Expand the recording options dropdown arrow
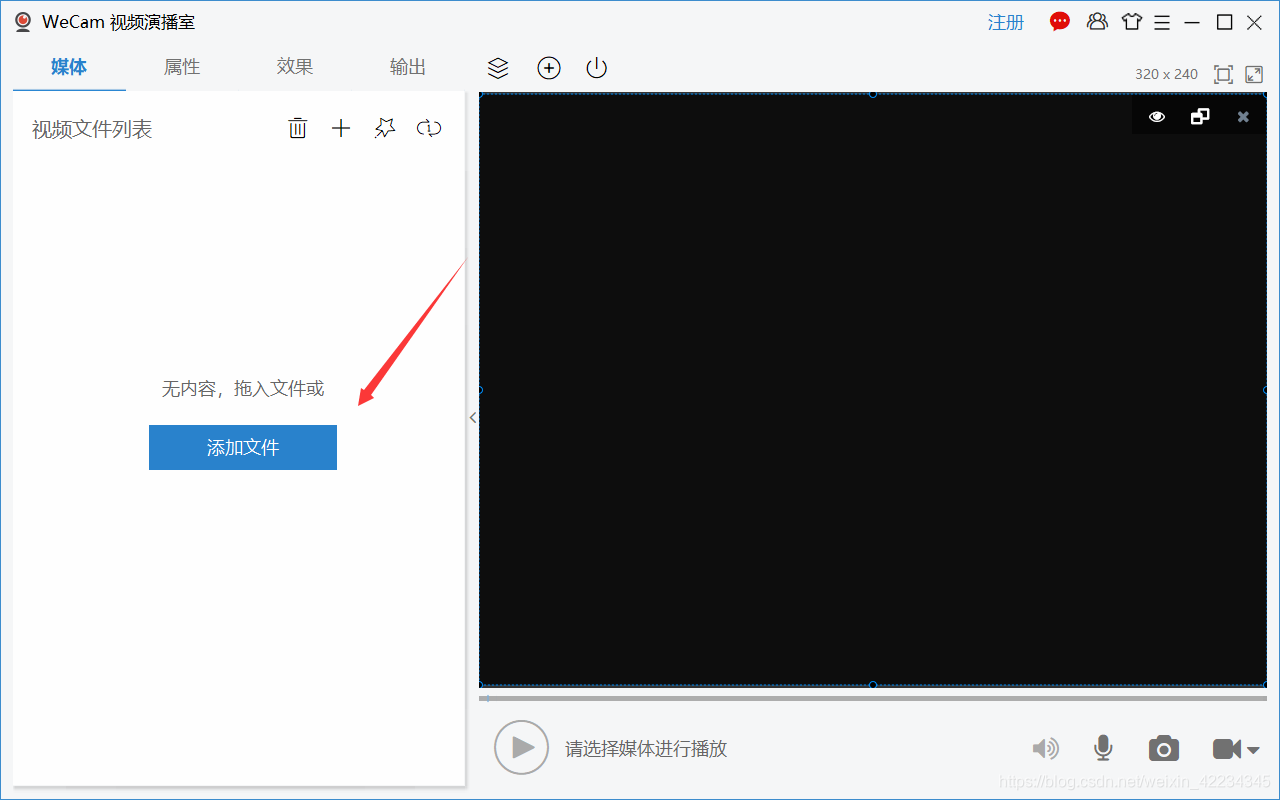 point(1252,750)
